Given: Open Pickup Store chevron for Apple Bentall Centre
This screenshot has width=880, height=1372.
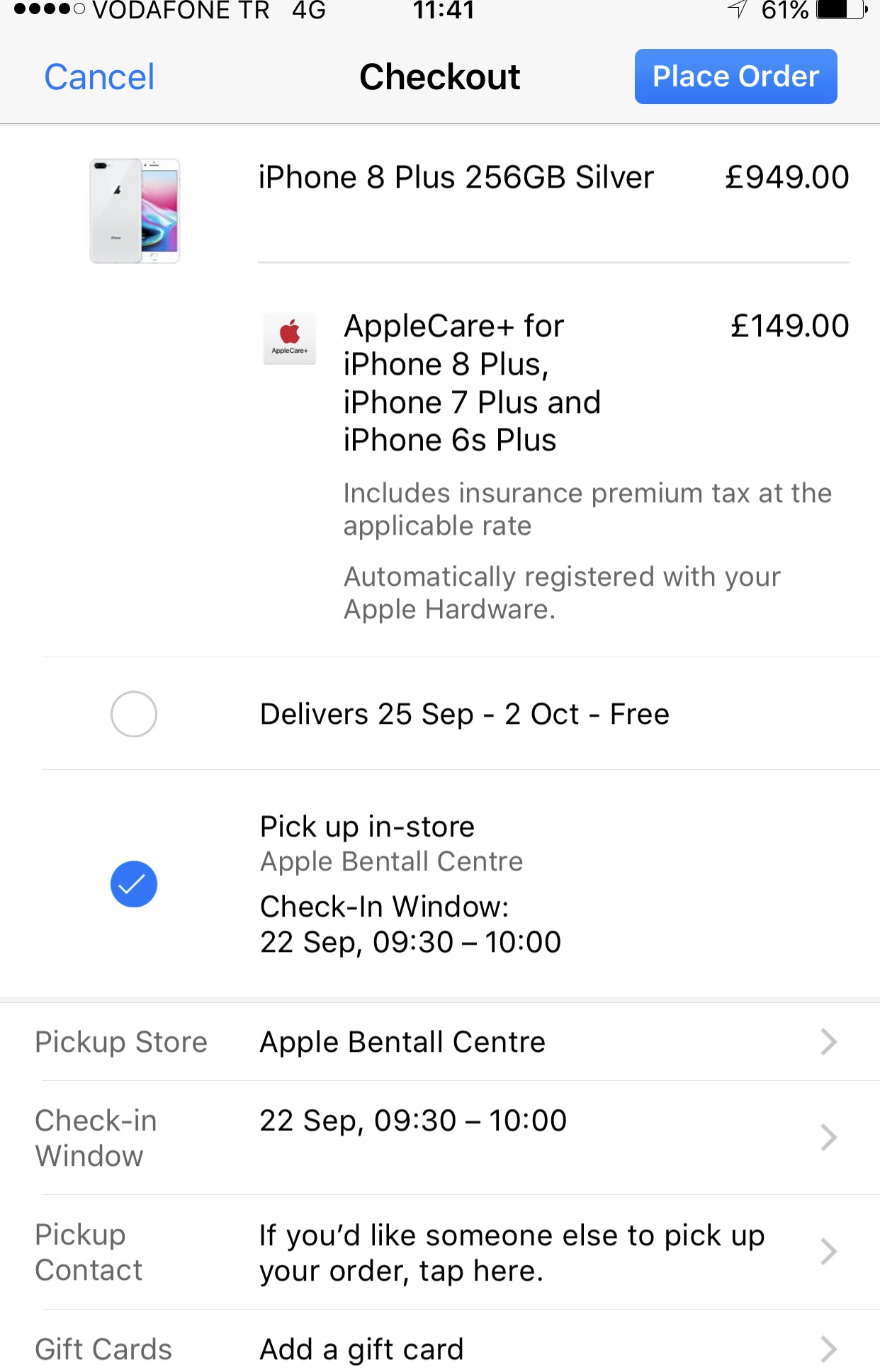Looking at the screenshot, I should pyautogui.click(x=828, y=1042).
